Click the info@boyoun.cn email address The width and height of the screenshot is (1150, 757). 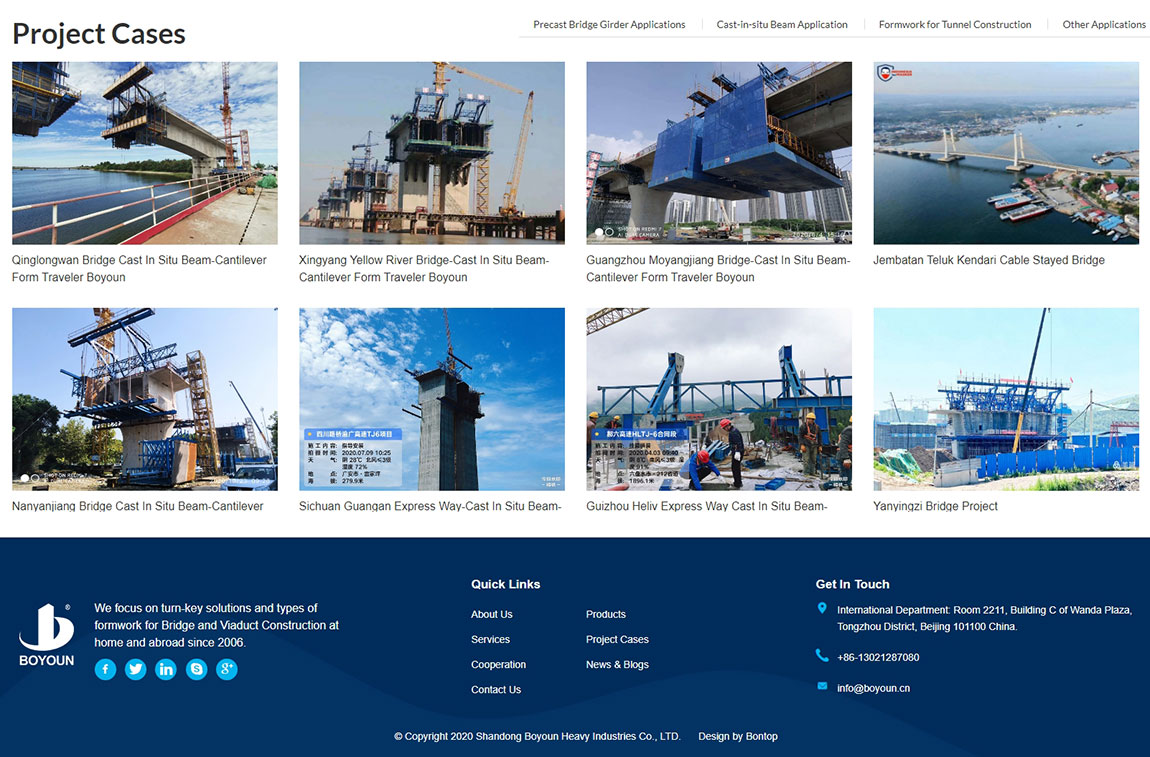click(873, 688)
